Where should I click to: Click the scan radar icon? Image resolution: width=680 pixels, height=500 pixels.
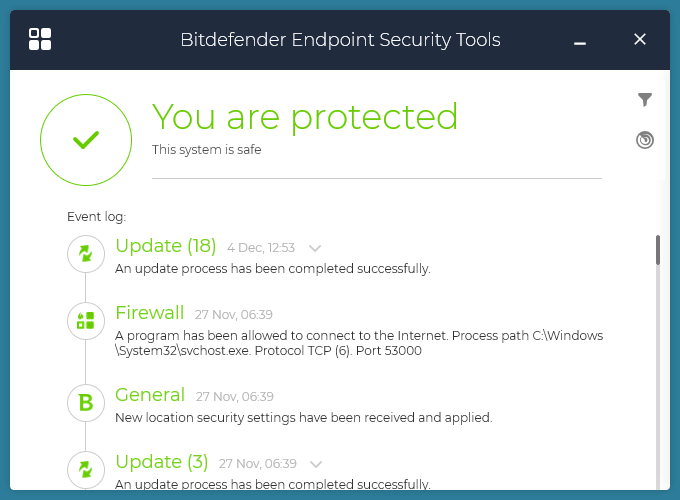pos(645,140)
